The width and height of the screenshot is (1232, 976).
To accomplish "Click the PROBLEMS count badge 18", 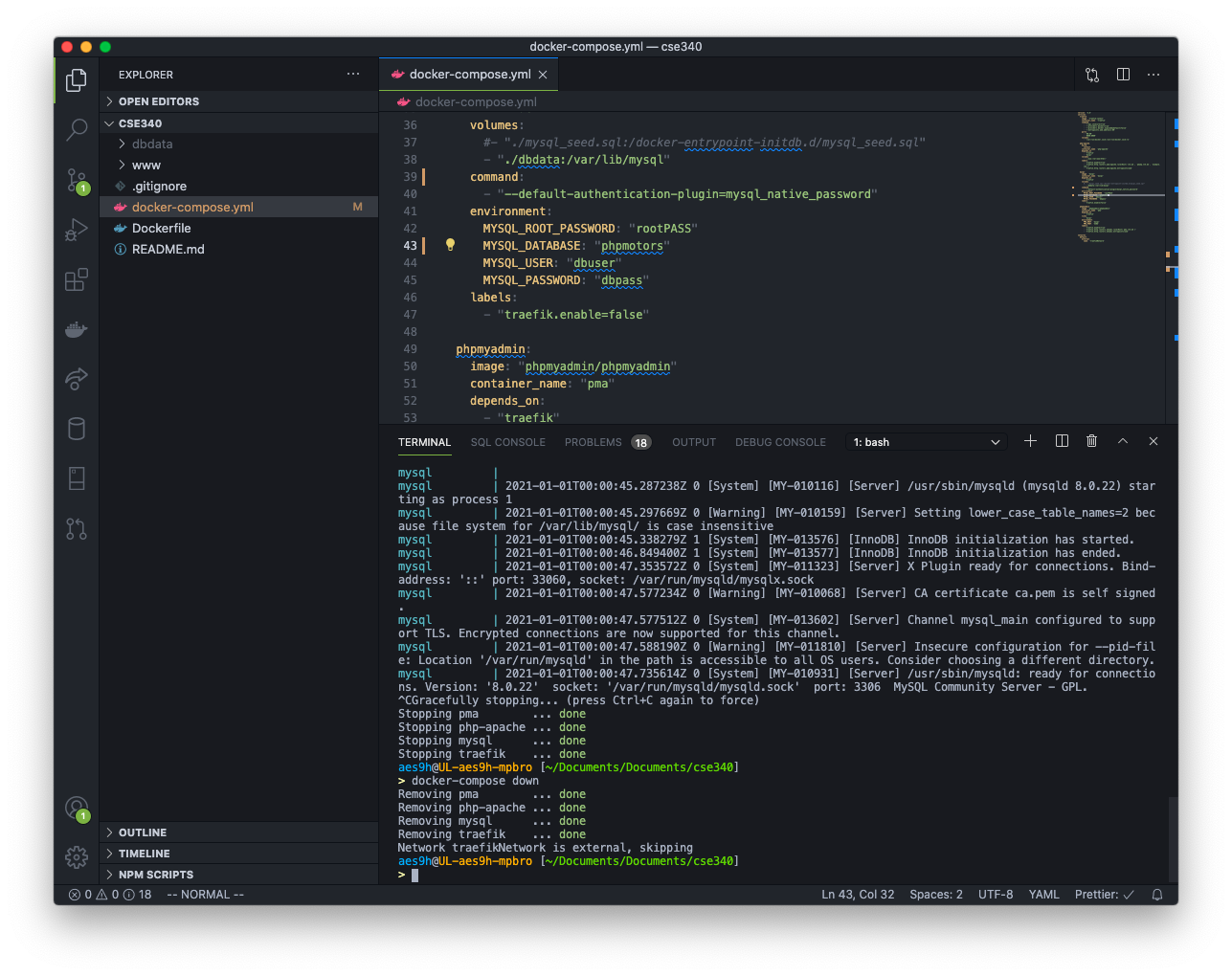I will tap(640, 442).
